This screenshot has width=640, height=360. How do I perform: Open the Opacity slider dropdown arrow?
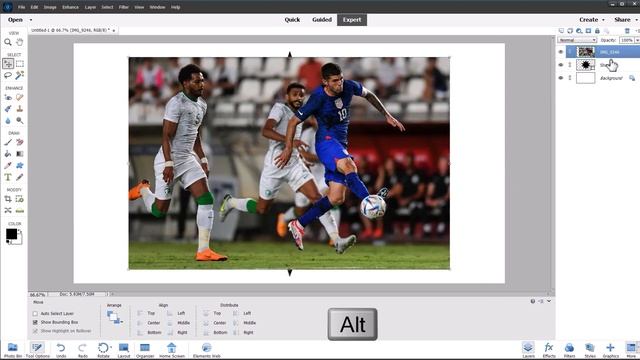pyautogui.click(x=637, y=40)
